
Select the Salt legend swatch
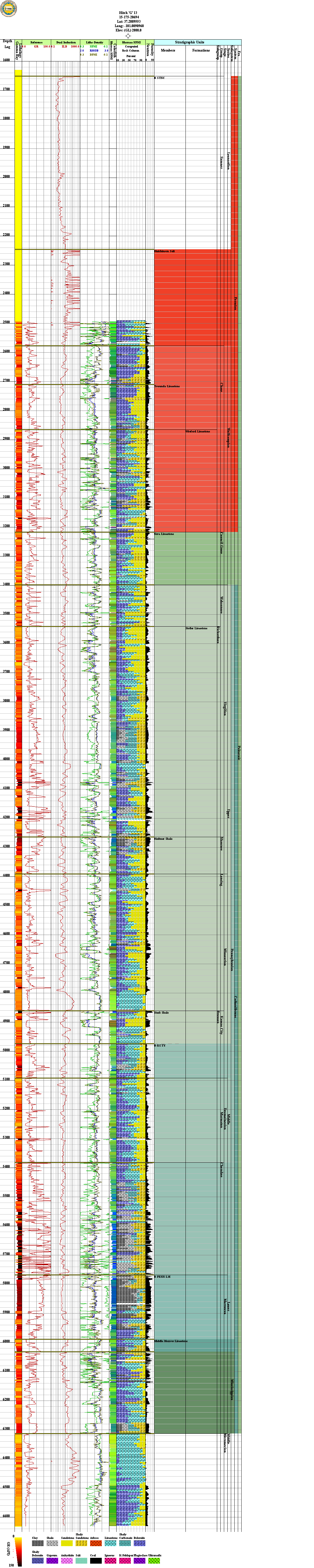81,1561
